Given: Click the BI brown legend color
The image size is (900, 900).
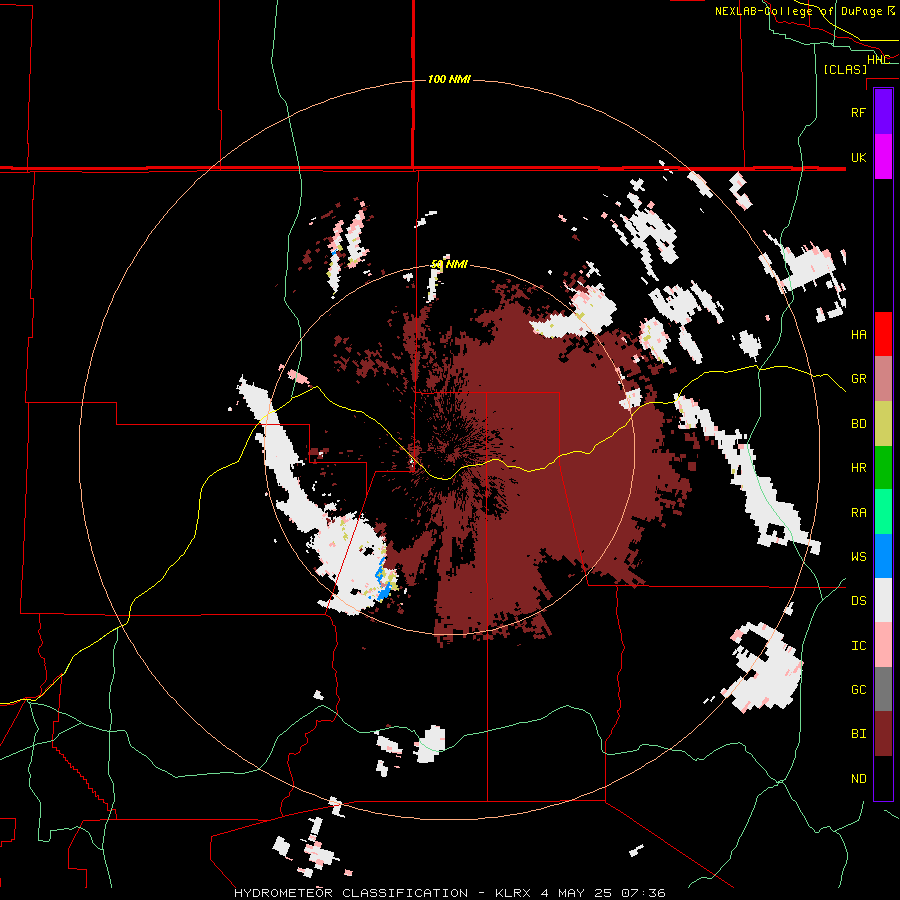Looking at the screenshot, I should click(883, 734).
